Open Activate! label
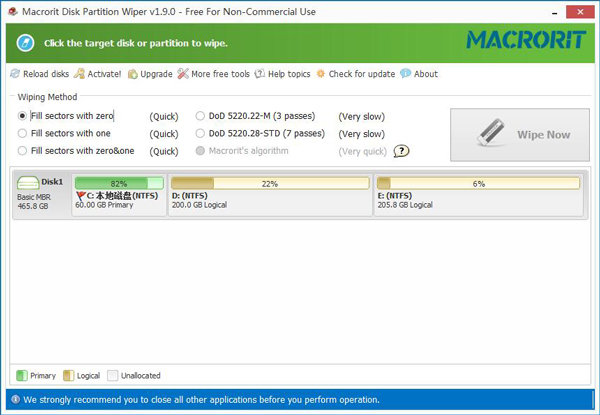 [104, 74]
